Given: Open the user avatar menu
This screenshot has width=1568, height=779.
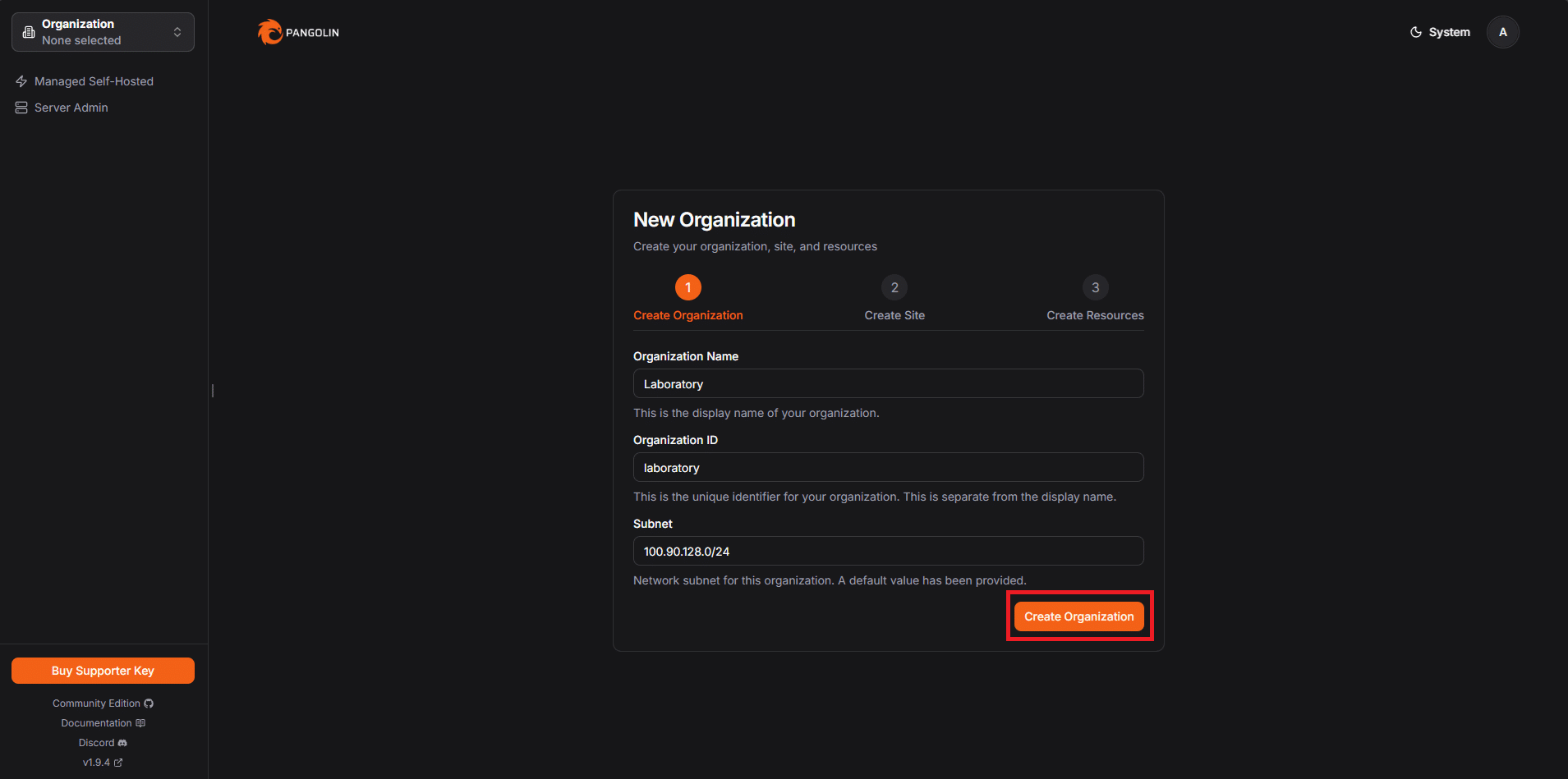Looking at the screenshot, I should coord(1502,32).
